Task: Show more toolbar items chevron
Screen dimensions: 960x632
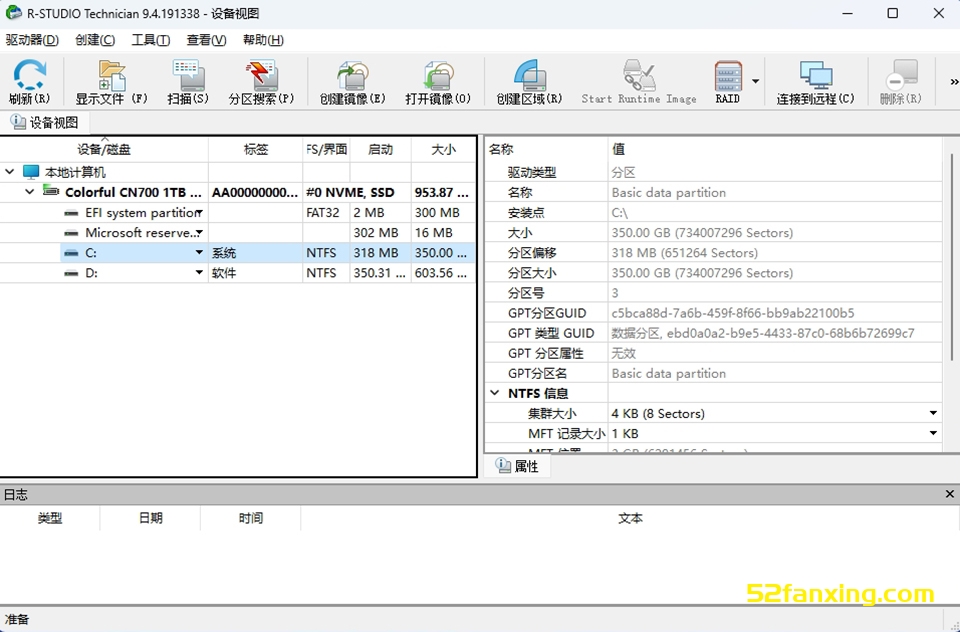Action: (953, 81)
